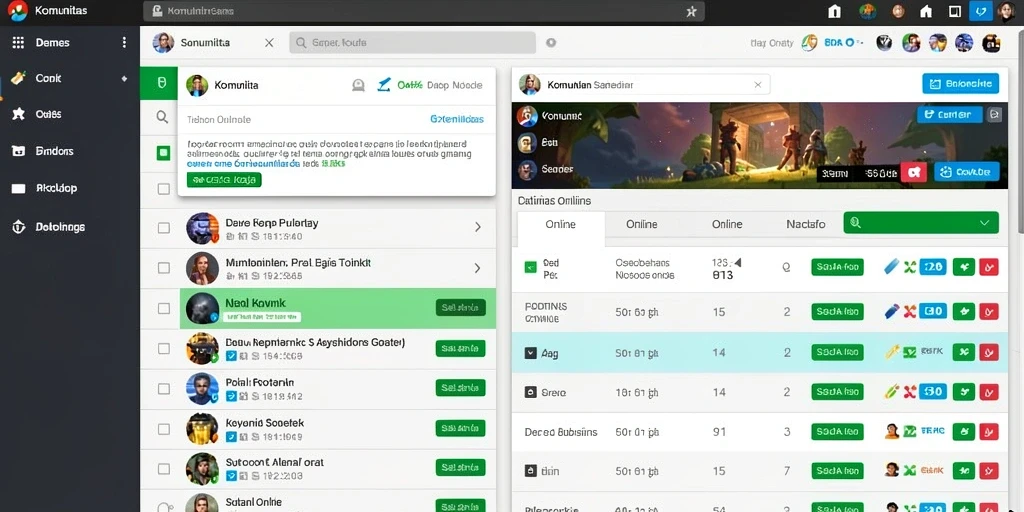The width and height of the screenshot is (1024, 512).
Task: Tick the checkbox beside Keyonid Soaetek
Action: click(163, 429)
